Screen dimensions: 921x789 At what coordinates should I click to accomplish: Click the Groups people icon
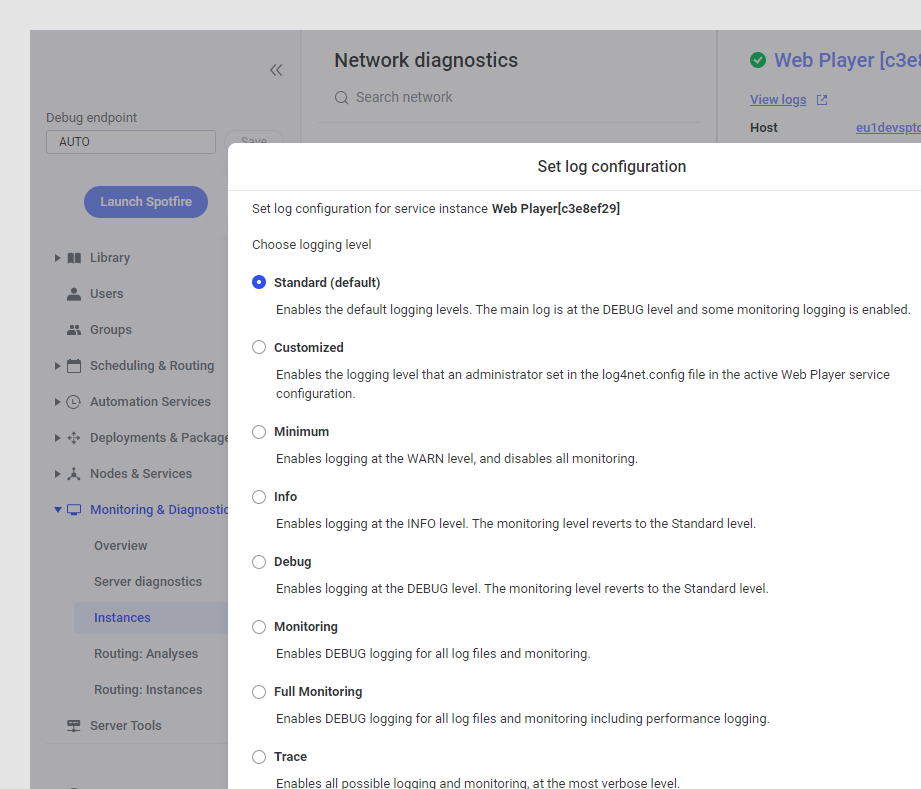tap(74, 330)
